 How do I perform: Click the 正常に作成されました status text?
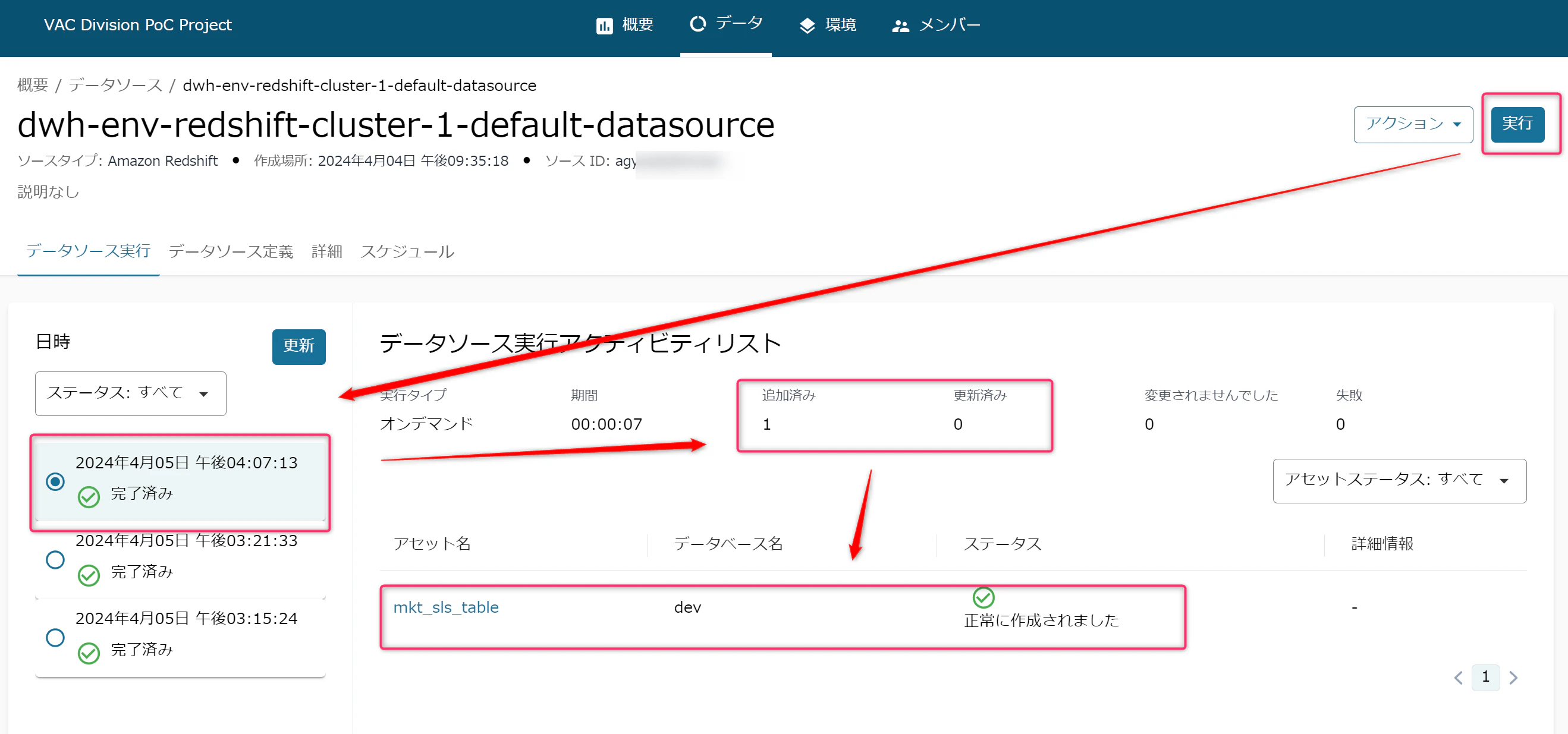pos(1042,620)
